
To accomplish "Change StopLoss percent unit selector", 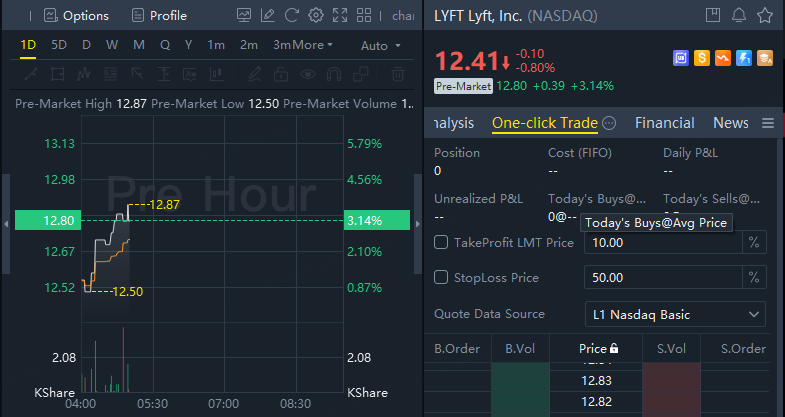I will click(754, 277).
